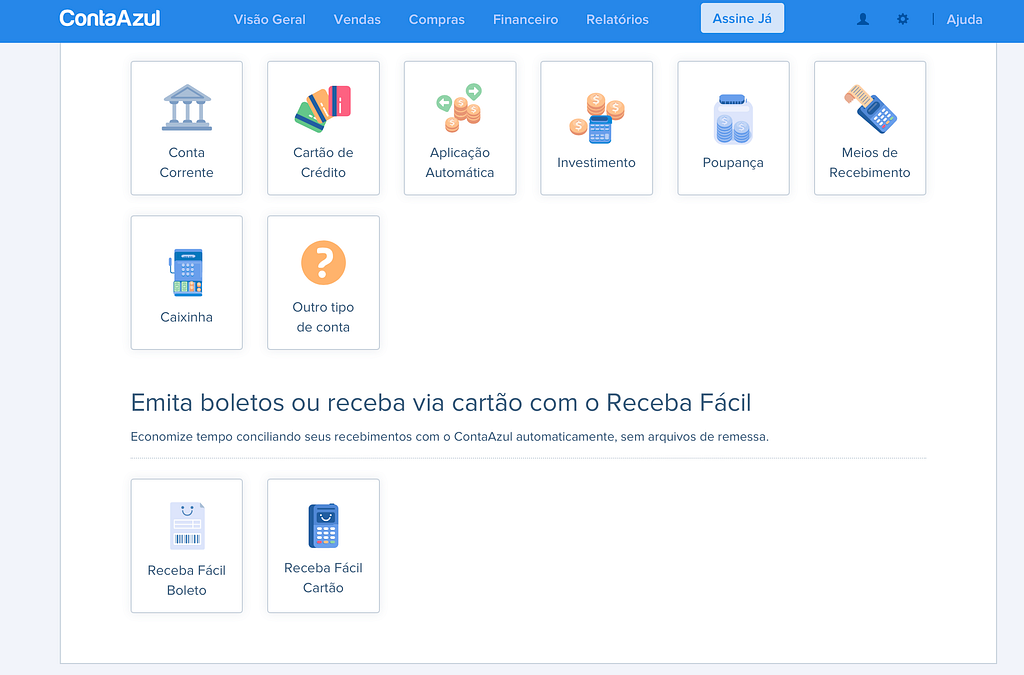
Task: Open the Visão Geral menu
Action: [x=270, y=20]
